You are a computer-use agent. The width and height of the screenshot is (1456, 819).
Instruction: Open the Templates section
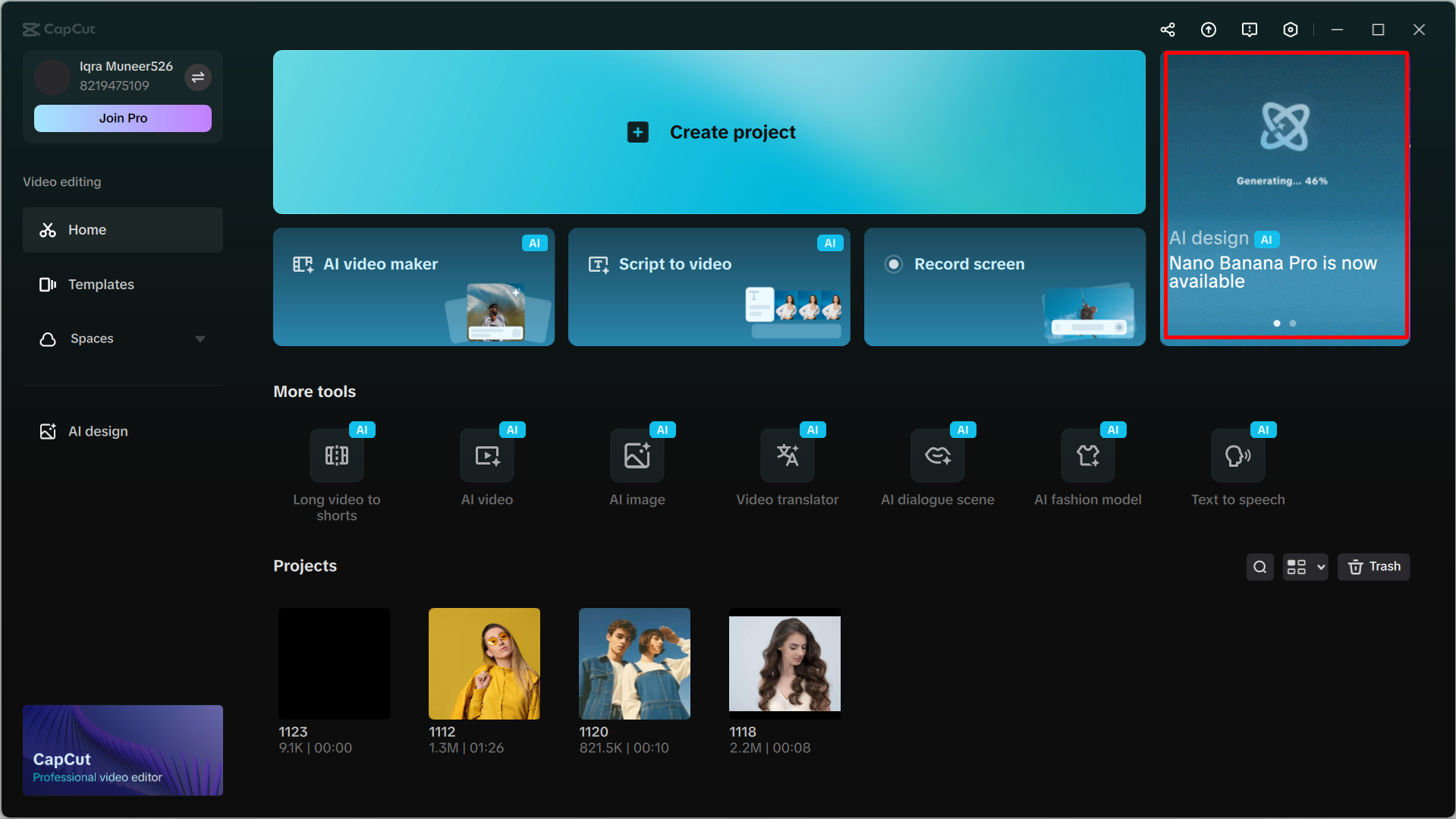(123, 285)
